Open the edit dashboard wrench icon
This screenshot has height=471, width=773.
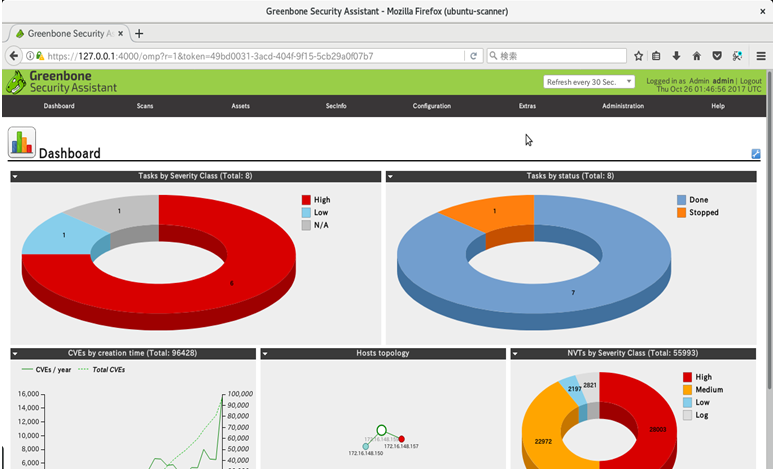[x=755, y=154]
